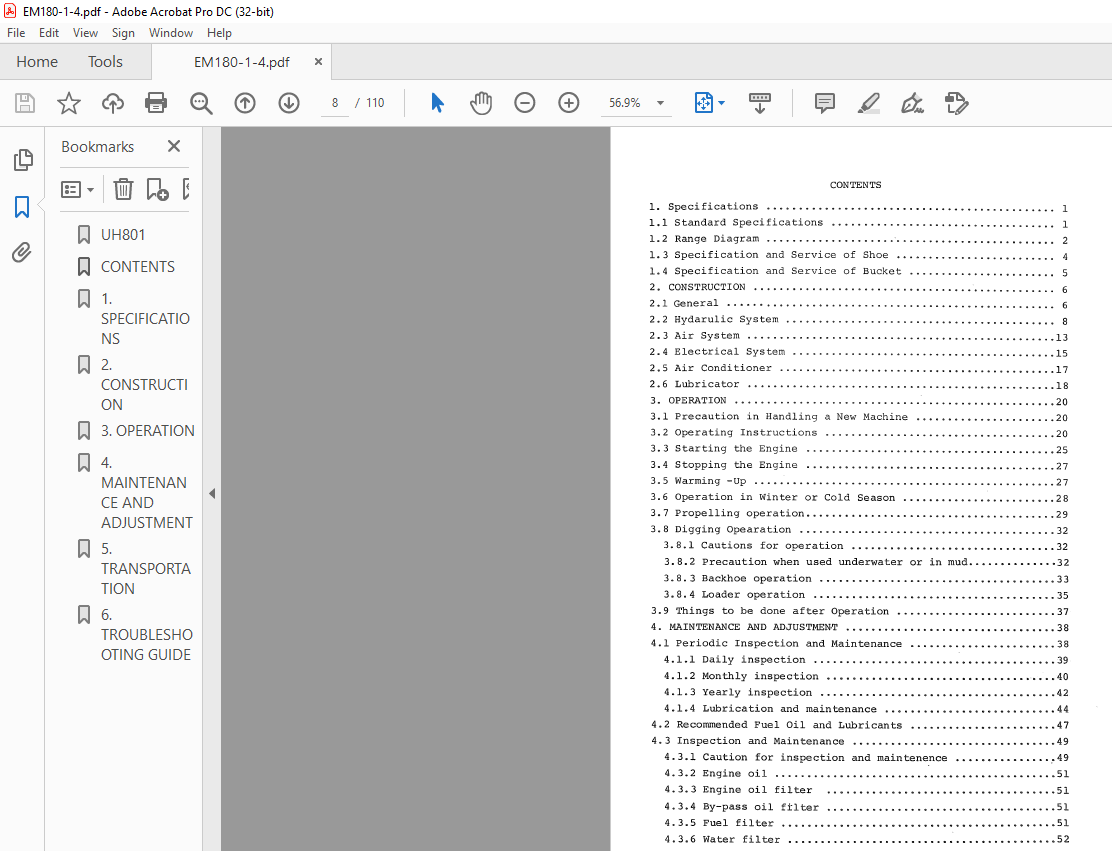Open the find text magnifier tool

tap(201, 103)
